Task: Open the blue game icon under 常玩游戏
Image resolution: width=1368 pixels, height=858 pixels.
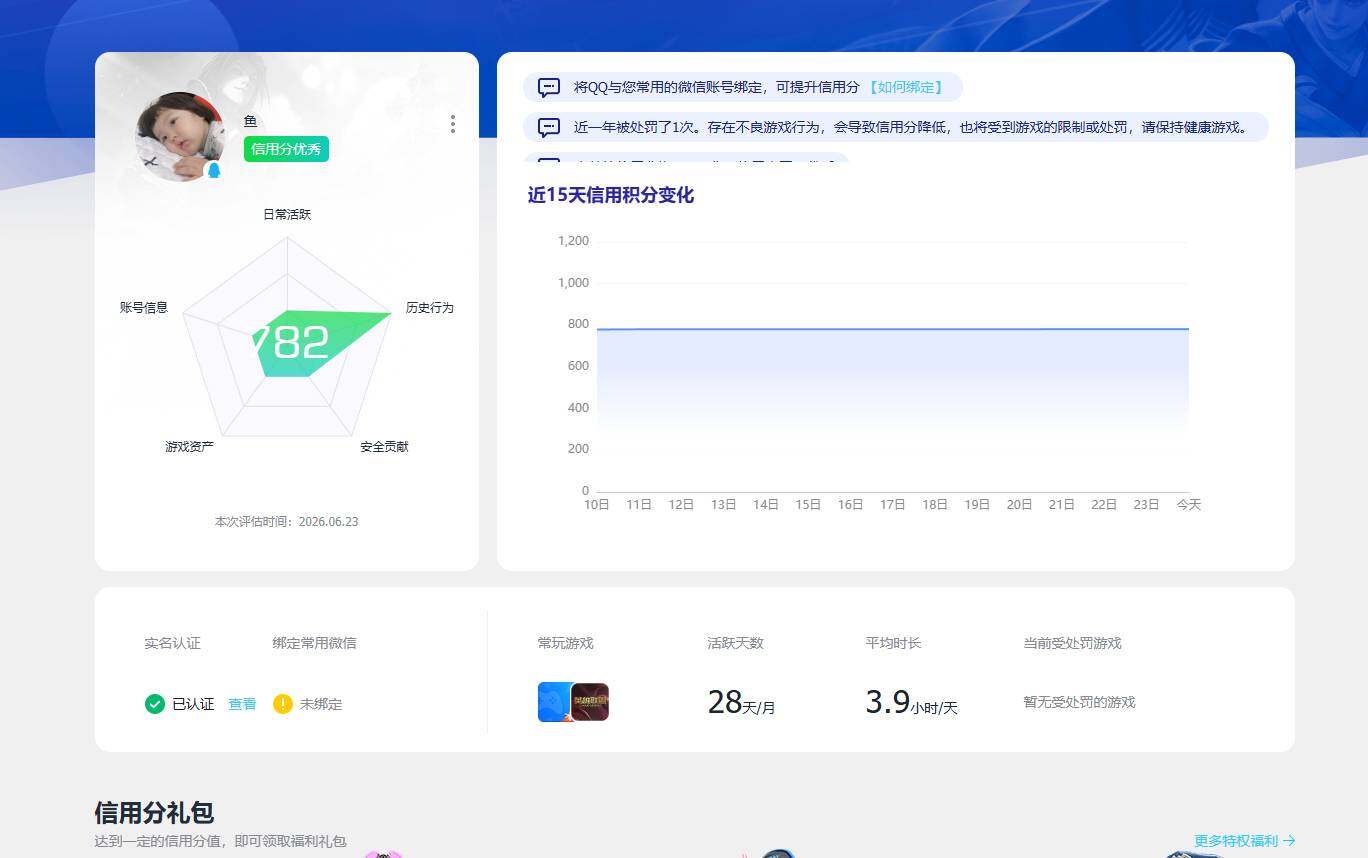Action: pos(554,702)
